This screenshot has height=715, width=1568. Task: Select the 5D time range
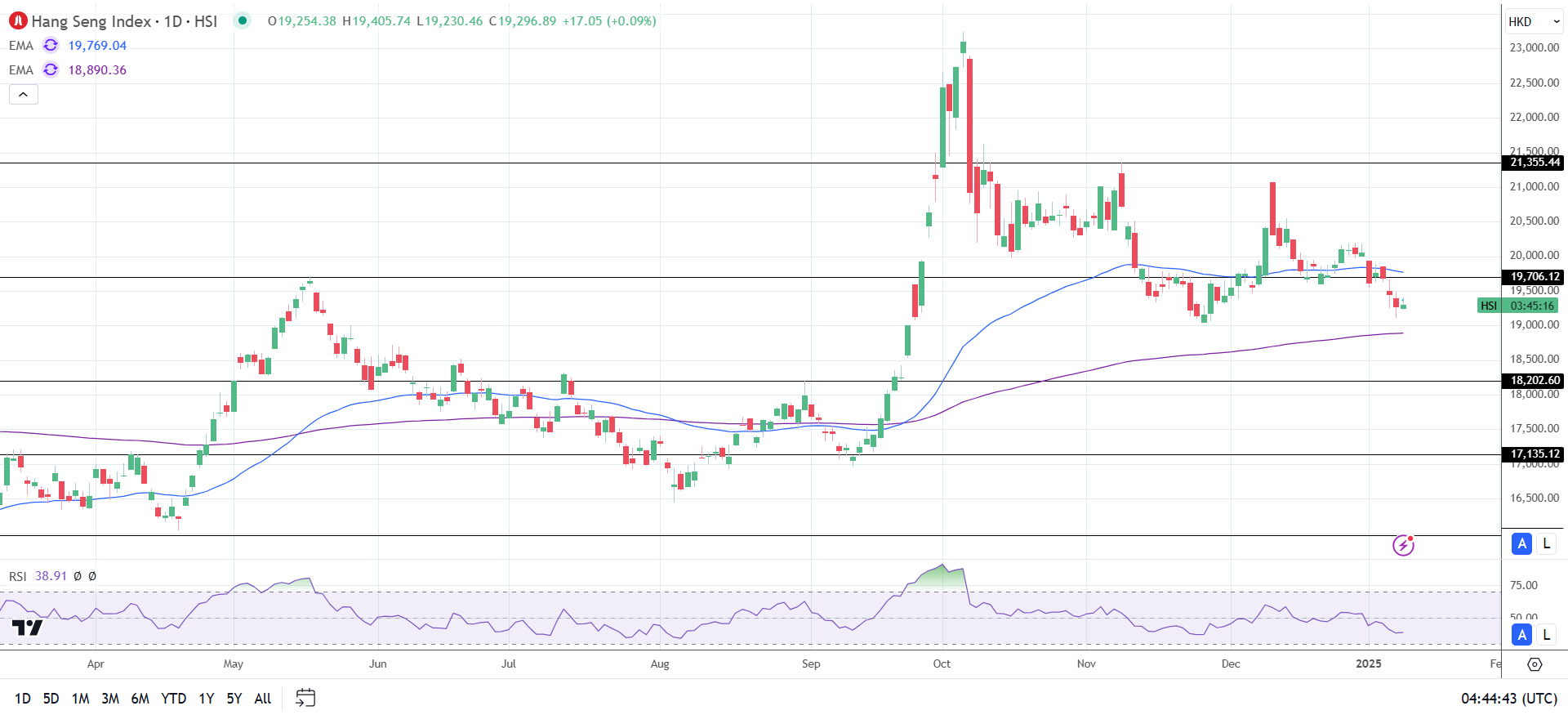[51, 699]
